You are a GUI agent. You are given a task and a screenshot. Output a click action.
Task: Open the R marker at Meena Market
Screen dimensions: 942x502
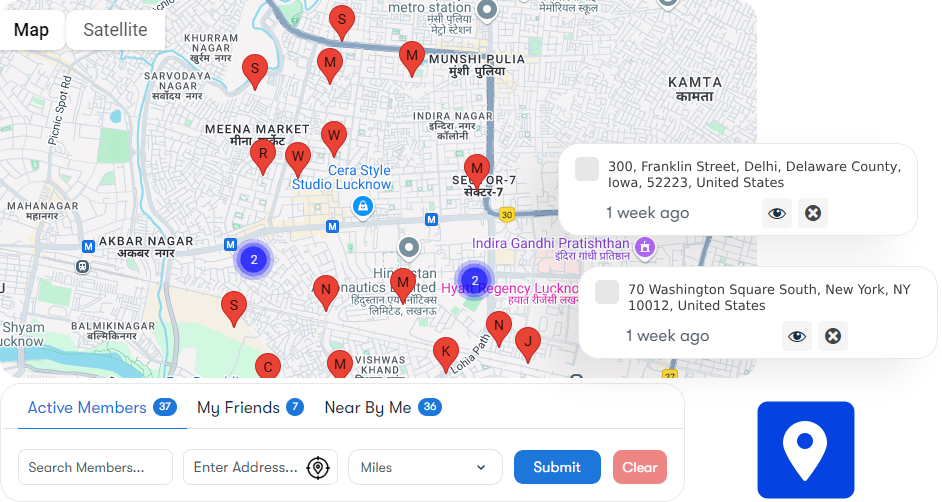point(263,157)
